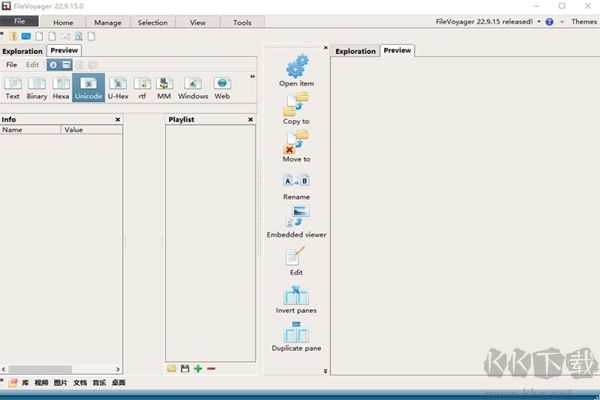Open the release news dropdown arrow

click(x=539, y=22)
